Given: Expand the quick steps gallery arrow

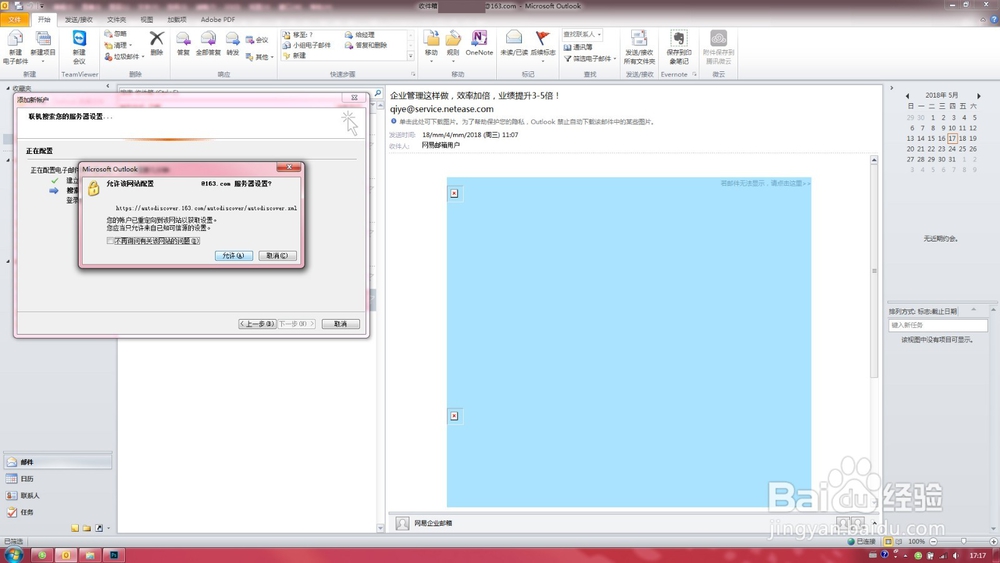Looking at the screenshot, I should pos(411,56).
